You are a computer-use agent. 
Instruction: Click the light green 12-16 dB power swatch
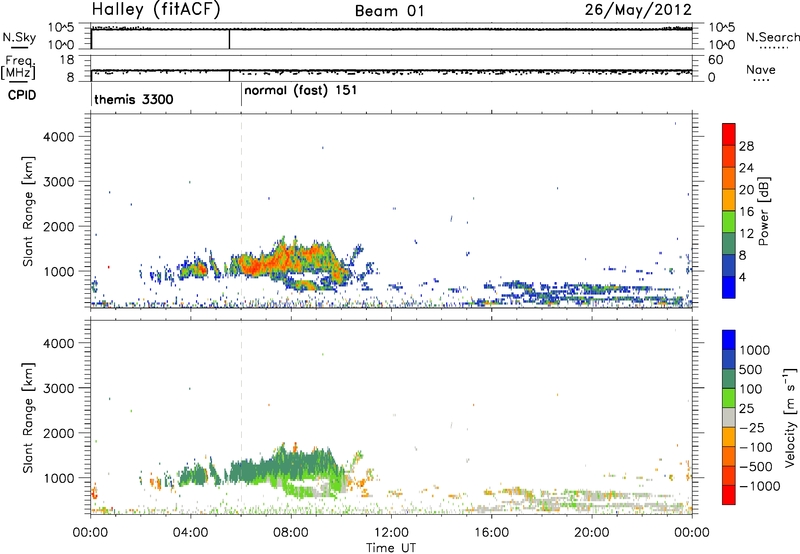pyautogui.click(x=729, y=222)
